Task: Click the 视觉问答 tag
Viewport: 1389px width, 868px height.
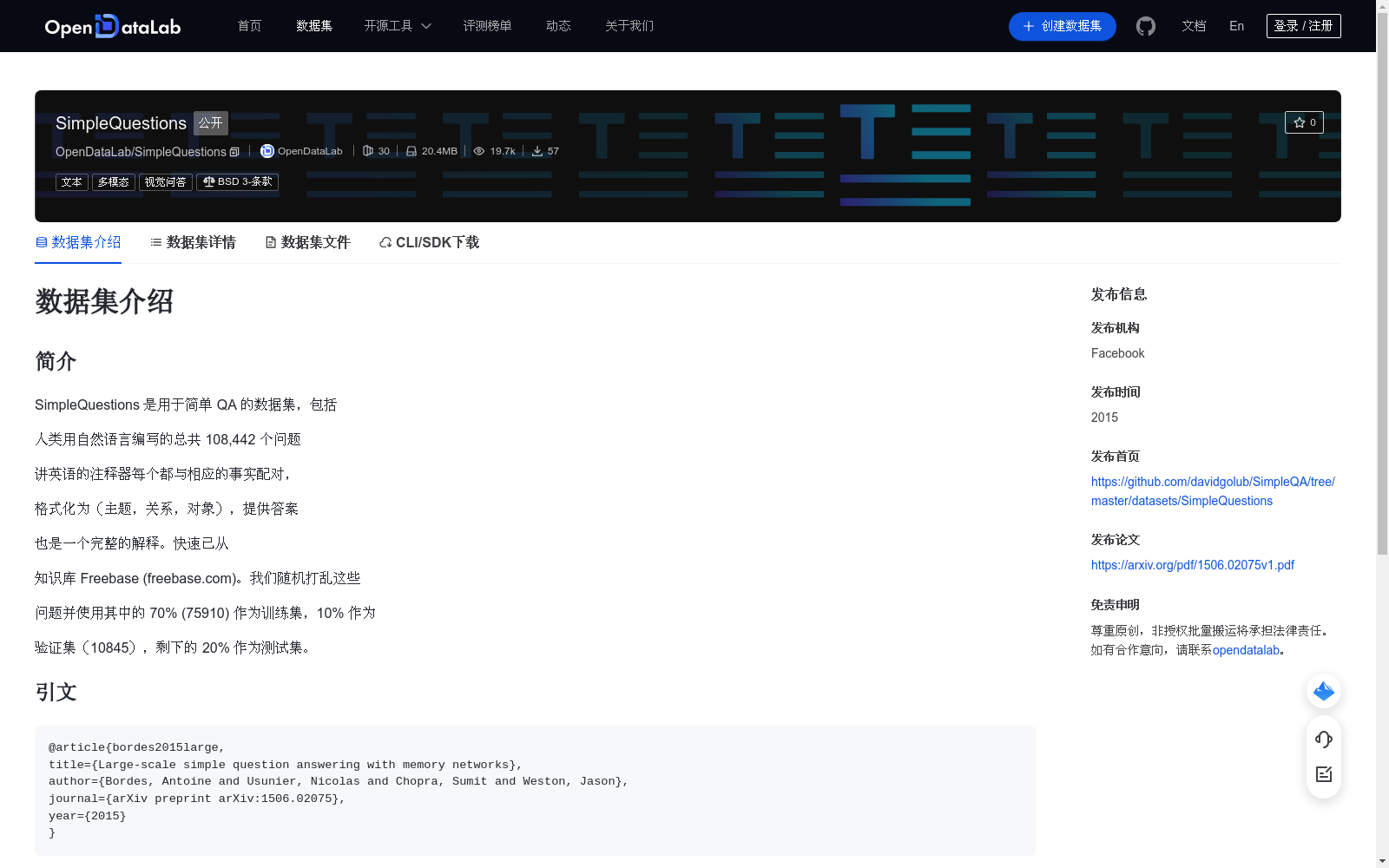Action: pyautogui.click(x=166, y=181)
